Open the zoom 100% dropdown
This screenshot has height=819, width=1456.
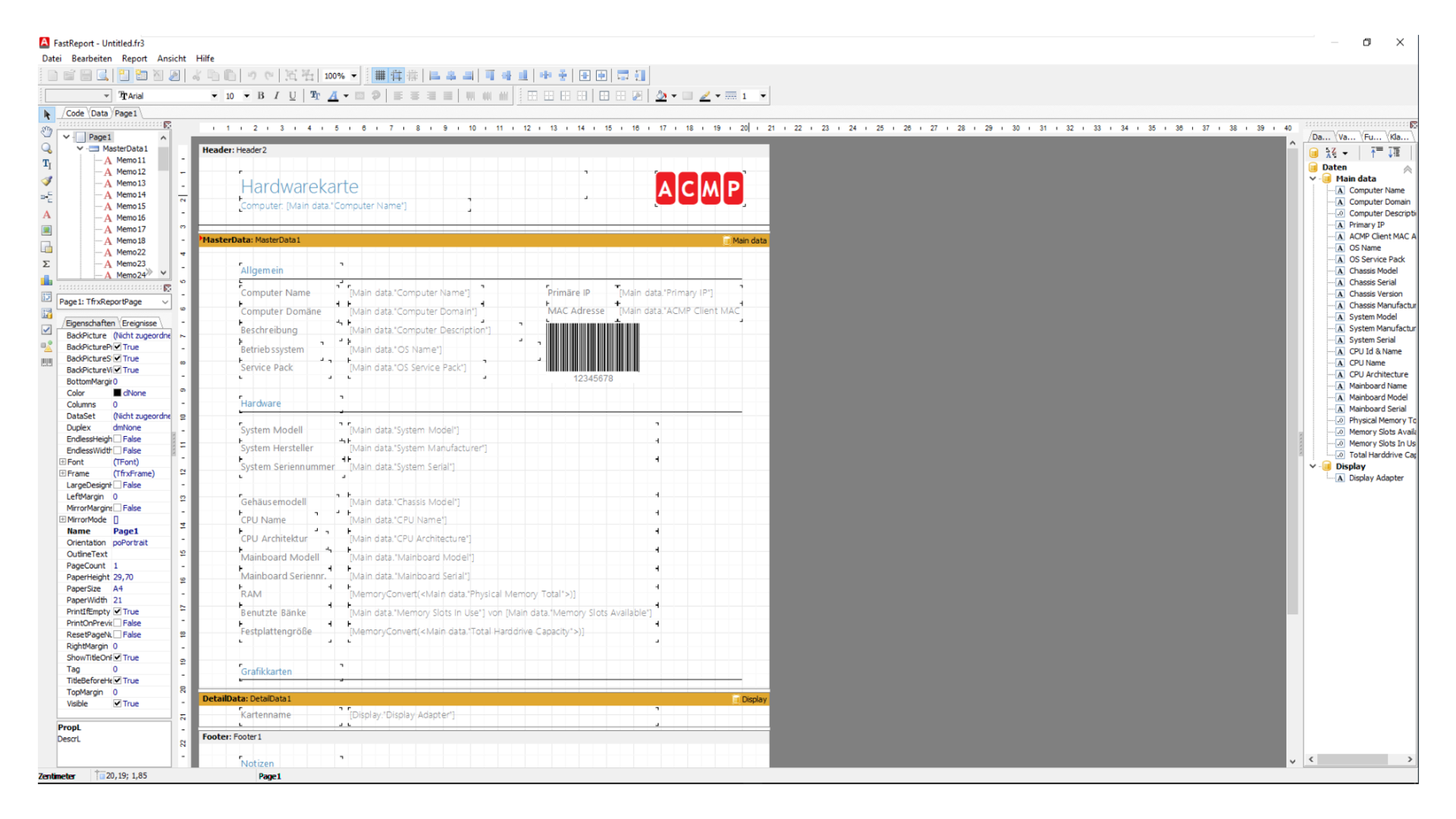pyautogui.click(x=353, y=76)
